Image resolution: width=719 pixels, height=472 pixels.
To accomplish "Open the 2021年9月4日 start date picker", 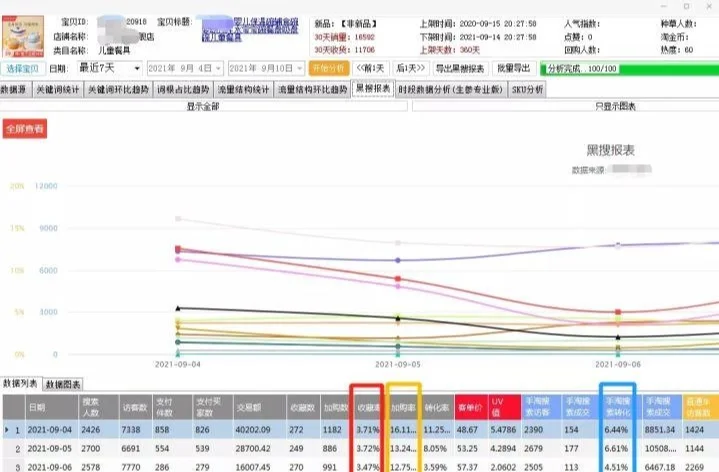I will 185,68.
